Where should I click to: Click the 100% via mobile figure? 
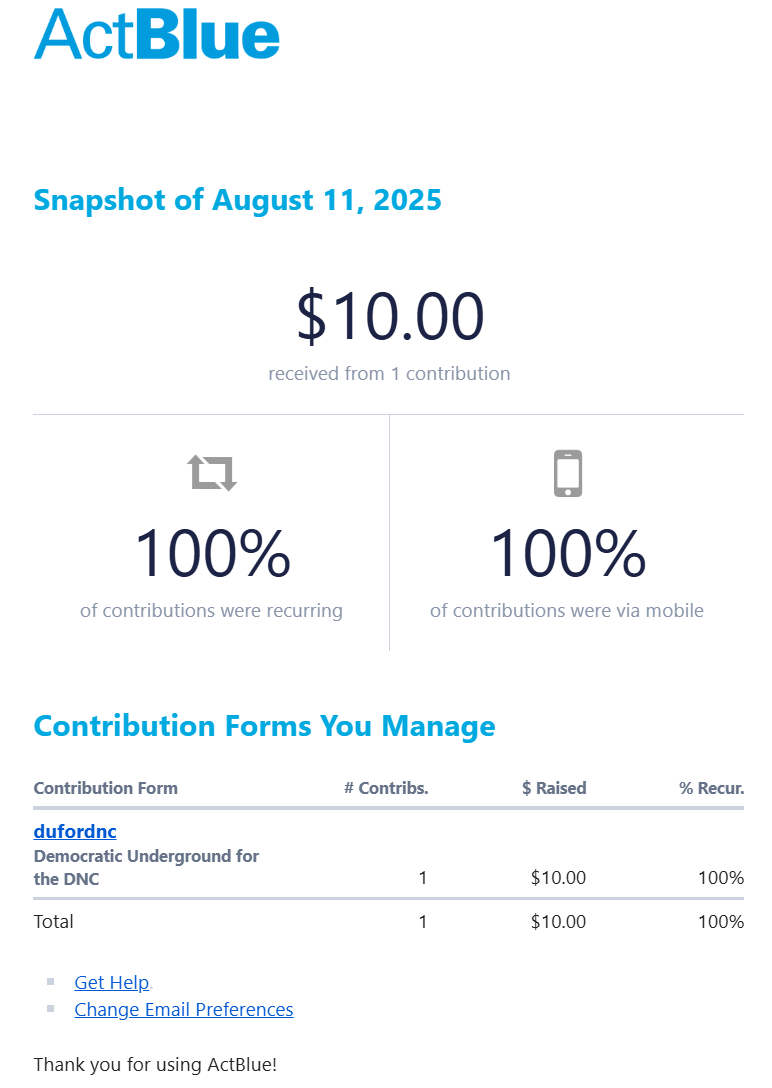pyautogui.click(x=567, y=553)
